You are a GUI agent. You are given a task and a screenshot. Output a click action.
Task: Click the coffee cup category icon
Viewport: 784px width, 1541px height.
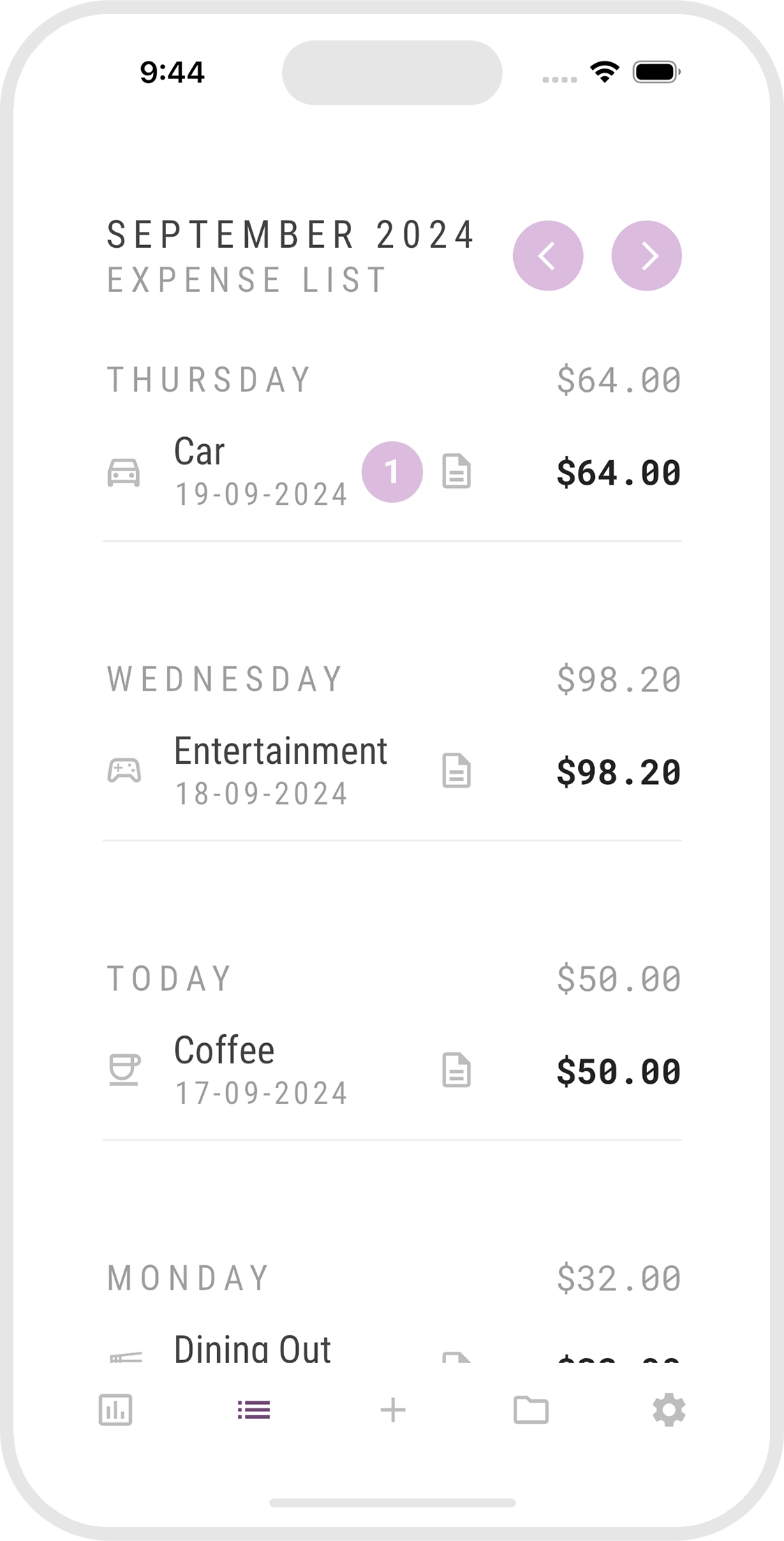125,1070
